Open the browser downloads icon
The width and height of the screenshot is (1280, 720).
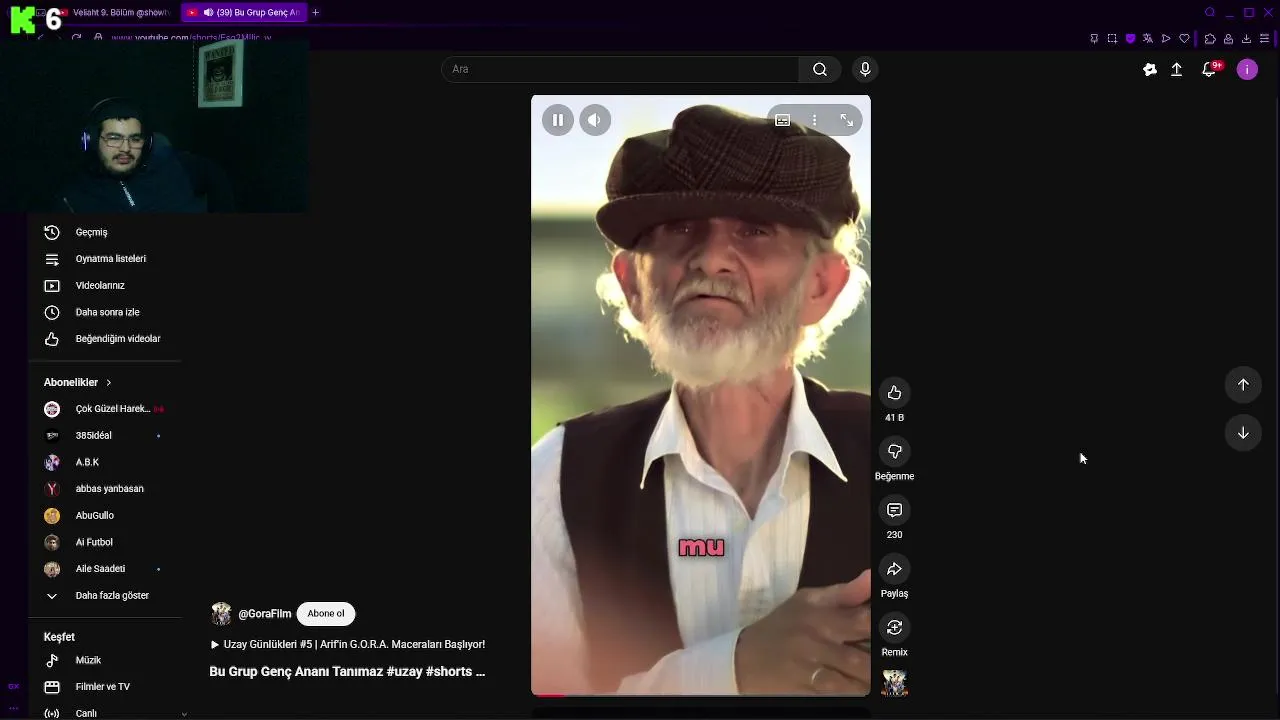pyautogui.click(x=1246, y=39)
